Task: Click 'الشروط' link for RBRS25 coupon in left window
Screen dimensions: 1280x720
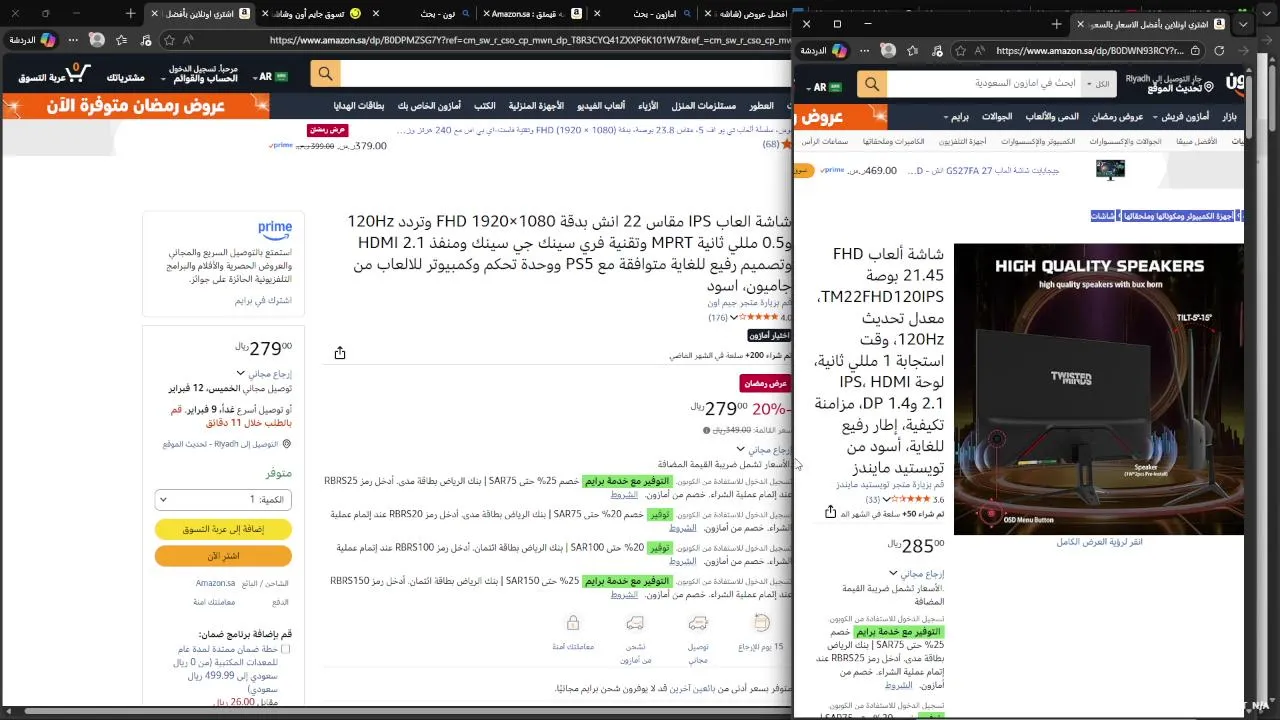Action: tap(625, 495)
